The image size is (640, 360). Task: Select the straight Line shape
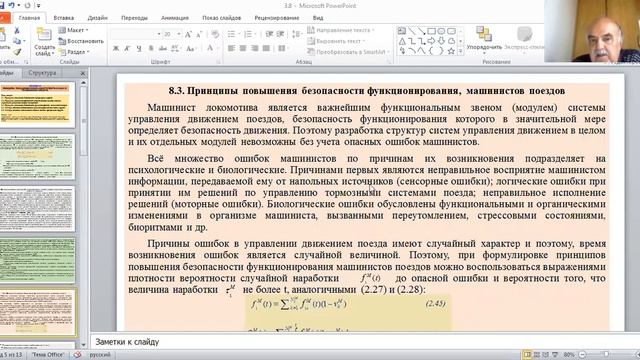click(x=411, y=31)
